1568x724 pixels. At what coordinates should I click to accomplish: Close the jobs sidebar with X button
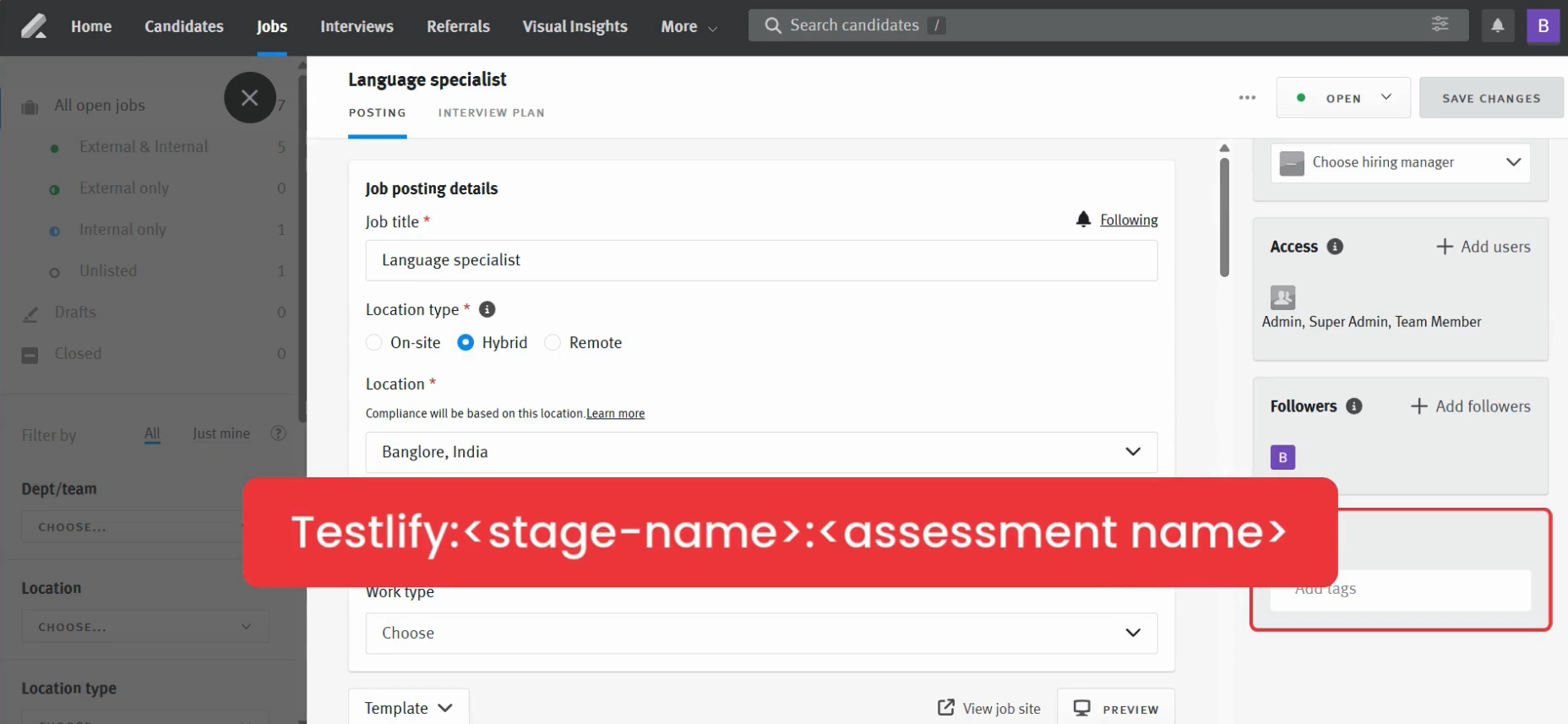250,97
